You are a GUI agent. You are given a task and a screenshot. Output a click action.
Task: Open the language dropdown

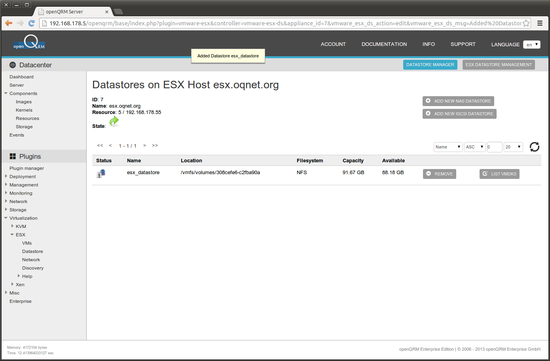coord(531,45)
